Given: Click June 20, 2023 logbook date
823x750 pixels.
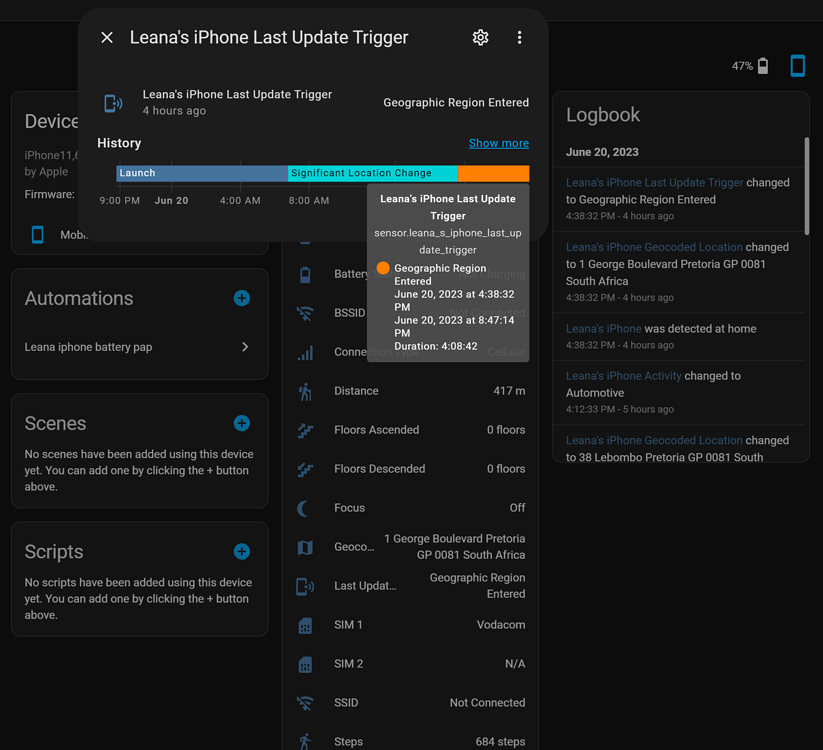Looking at the screenshot, I should [602, 152].
